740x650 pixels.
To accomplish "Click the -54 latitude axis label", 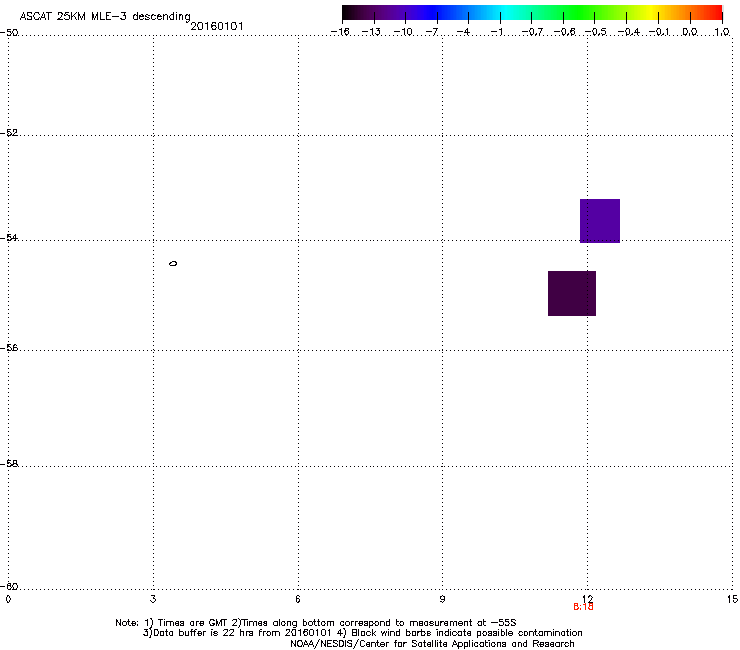I will tap(9, 237).
